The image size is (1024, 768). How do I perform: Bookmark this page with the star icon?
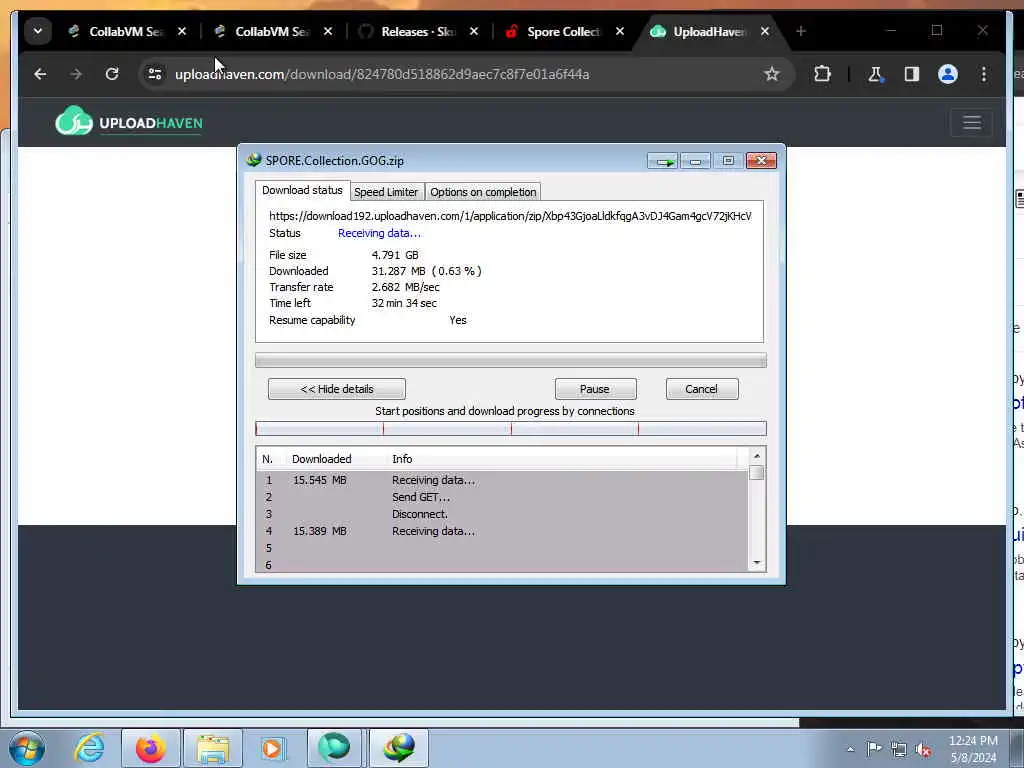(771, 74)
